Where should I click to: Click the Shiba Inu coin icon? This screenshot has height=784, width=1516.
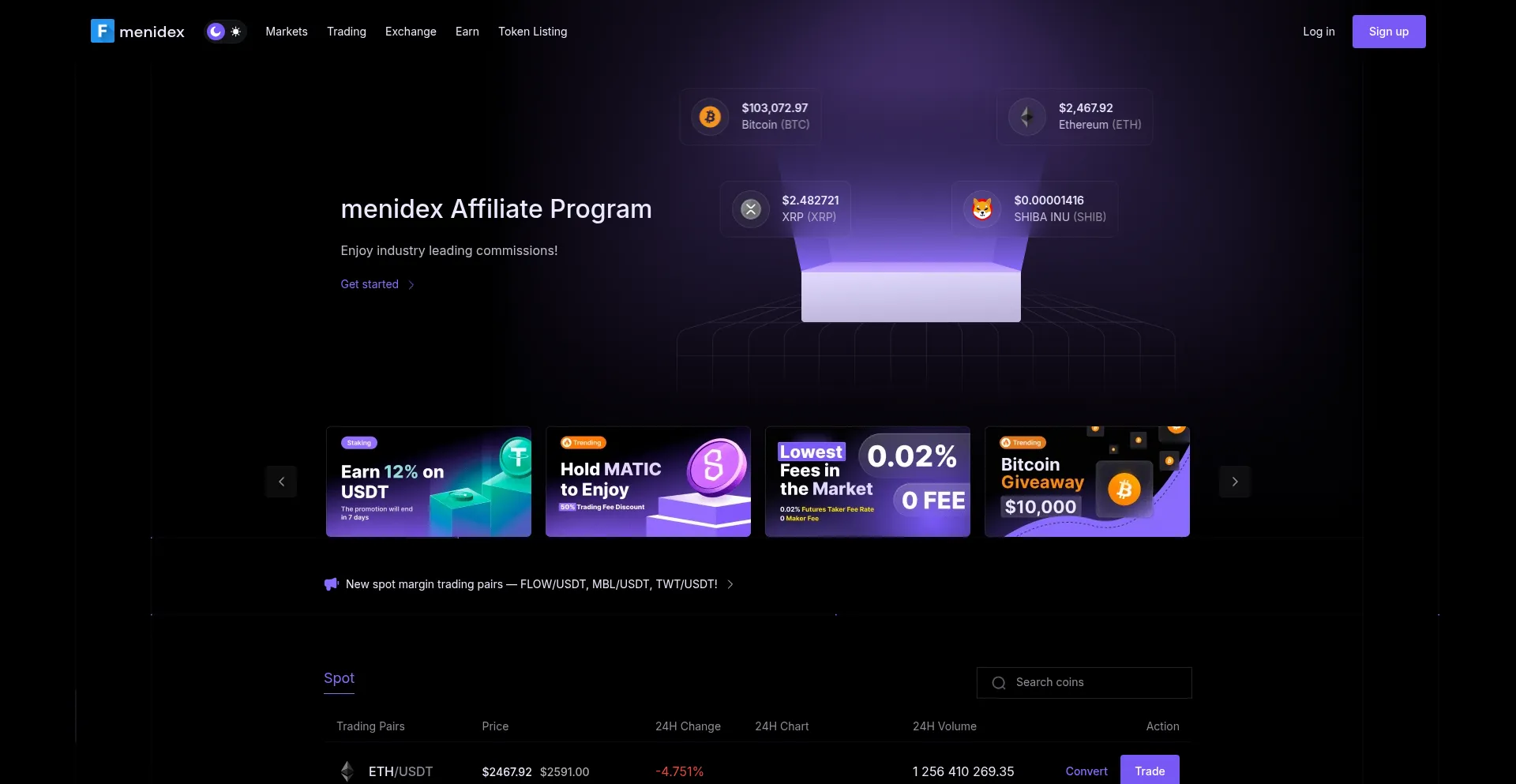tap(982, 209)
